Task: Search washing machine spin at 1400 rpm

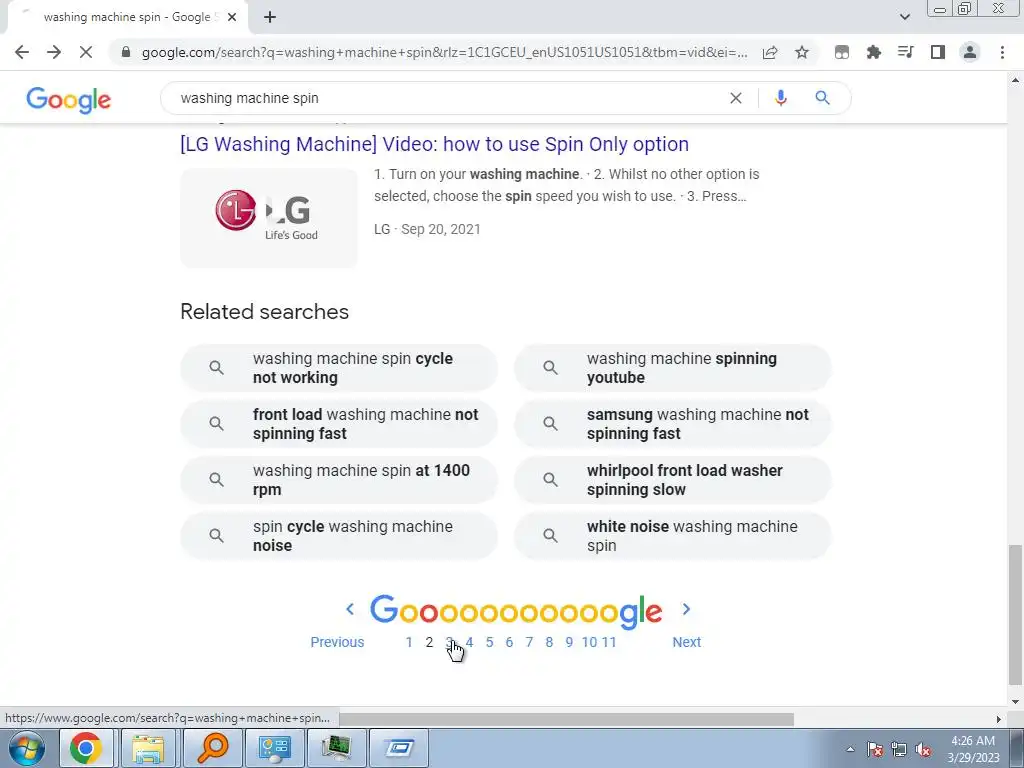Action: (339, 480)
